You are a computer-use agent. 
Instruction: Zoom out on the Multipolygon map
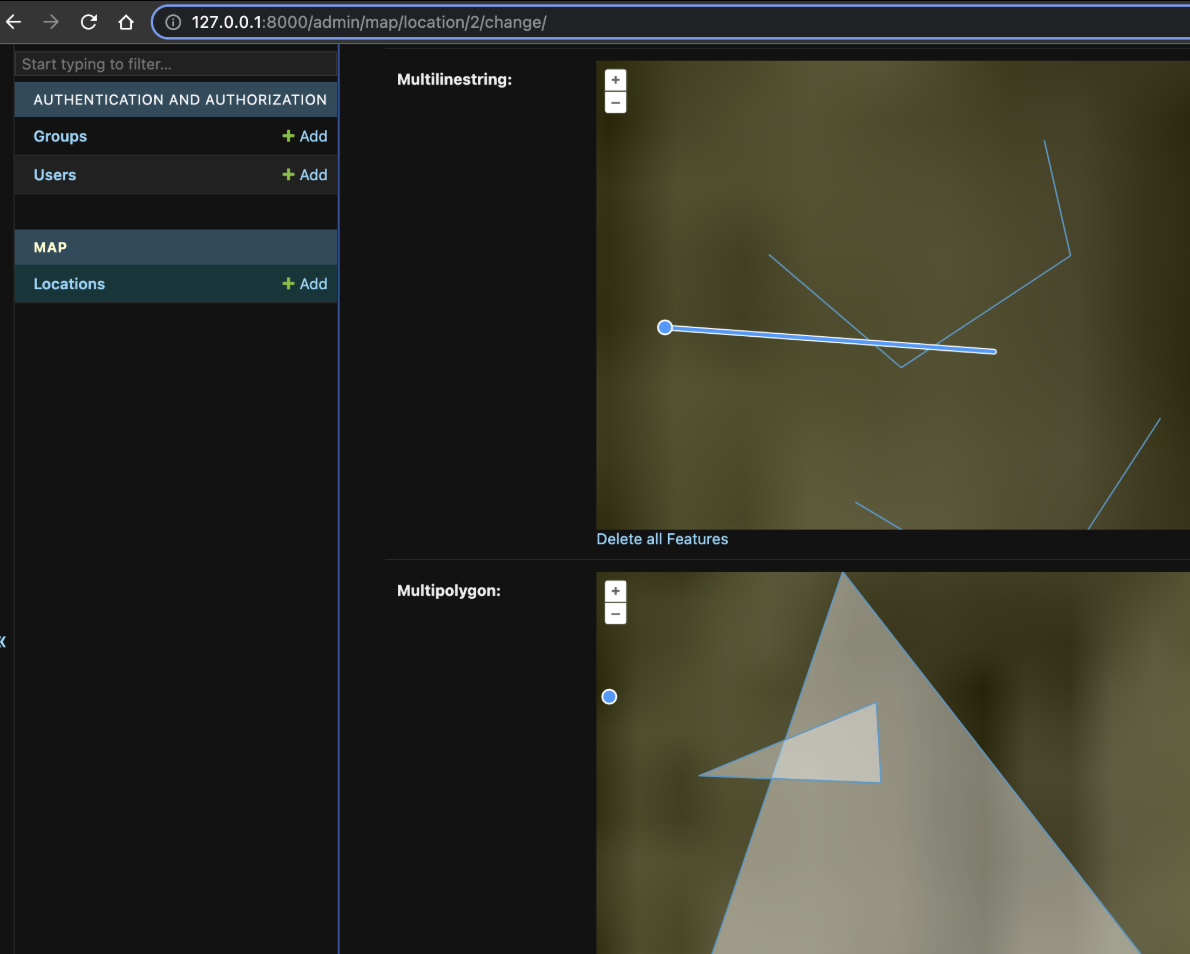616,614
